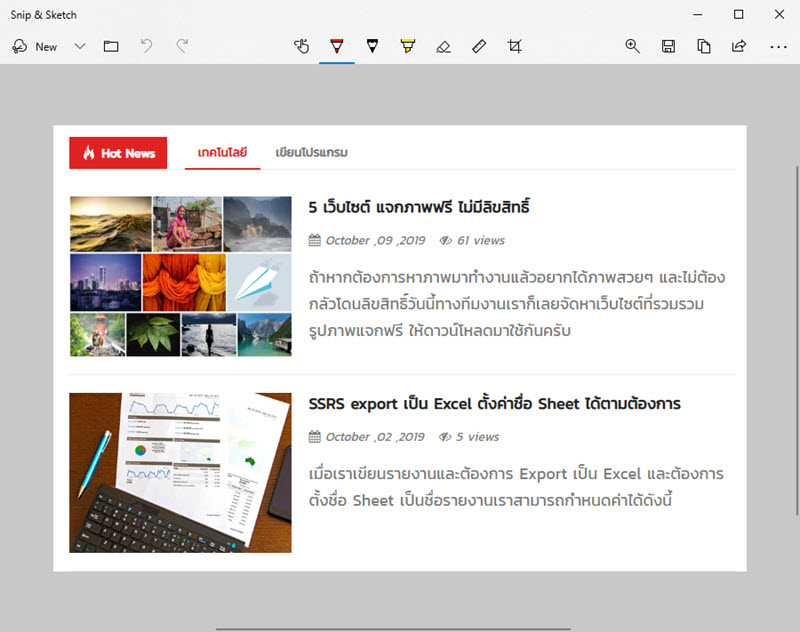Click the October ,09 ,2019 date
The image size is (800, 632).
(x=375, y=240)
